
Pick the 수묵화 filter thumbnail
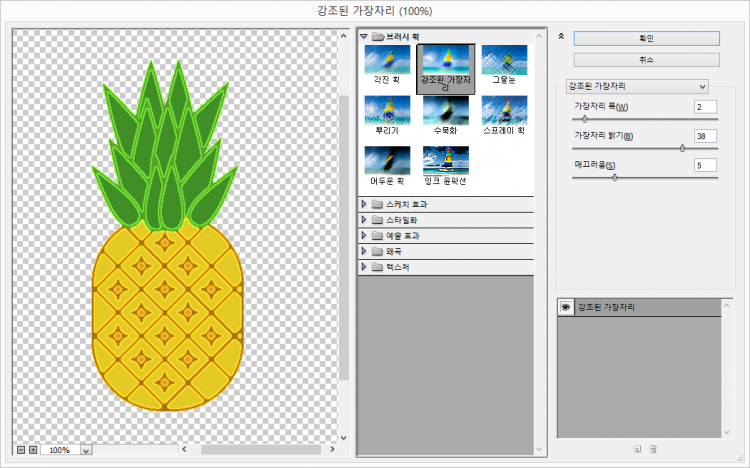tap(446, 110)
